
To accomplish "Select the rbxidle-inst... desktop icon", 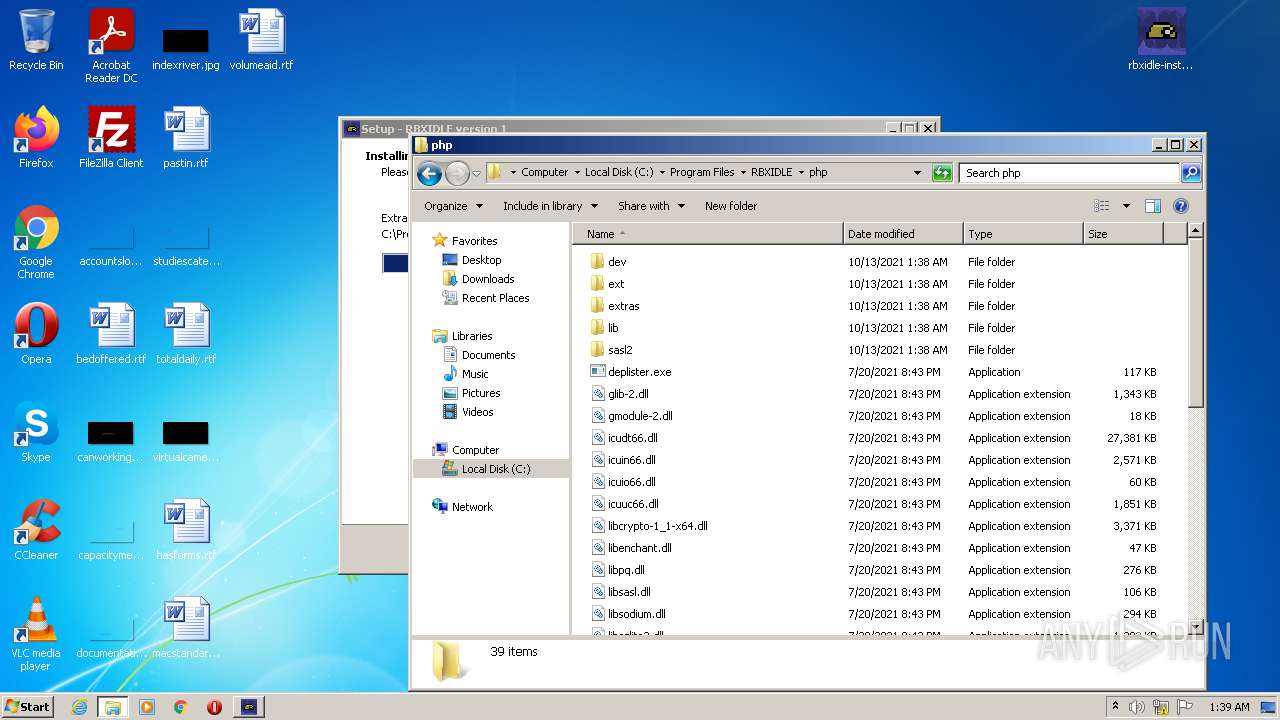I will (1161, 41).
